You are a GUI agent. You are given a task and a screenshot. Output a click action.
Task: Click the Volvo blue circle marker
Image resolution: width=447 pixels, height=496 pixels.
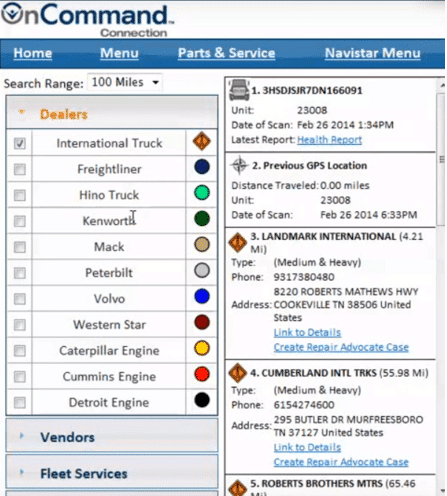tap(202, 296)
